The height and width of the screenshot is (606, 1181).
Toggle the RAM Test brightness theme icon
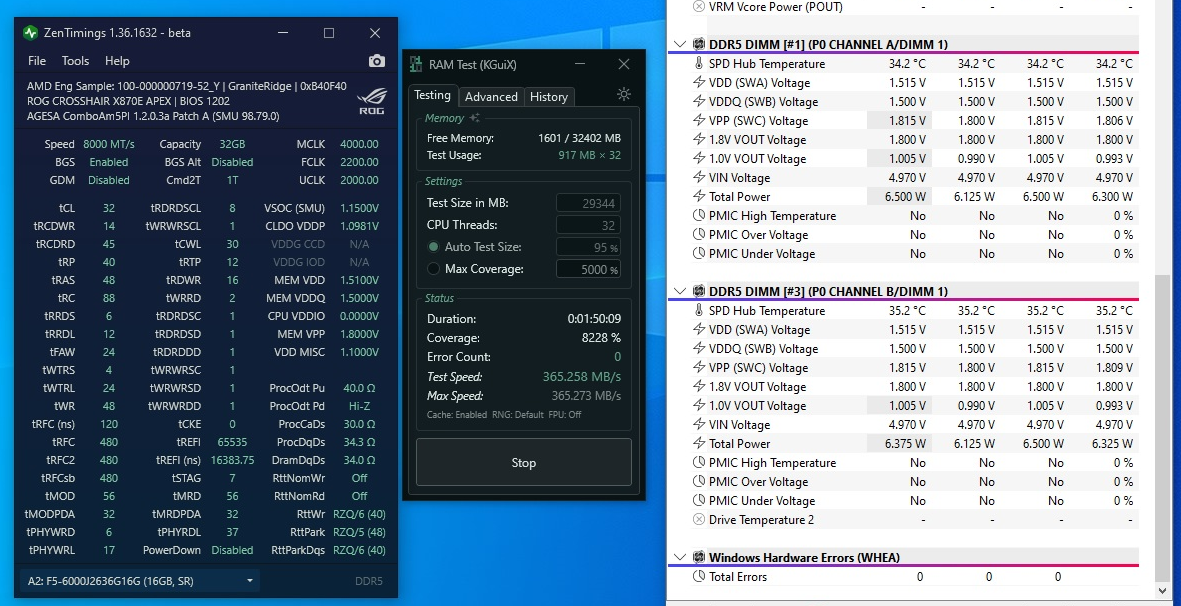pyautogui.click(x=623, y=94)
